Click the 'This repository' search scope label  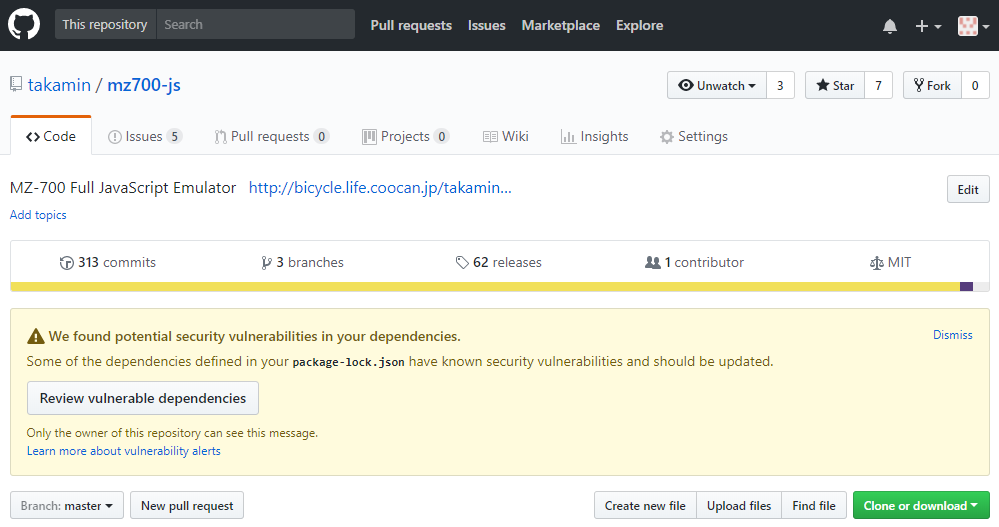pos(104,24)
